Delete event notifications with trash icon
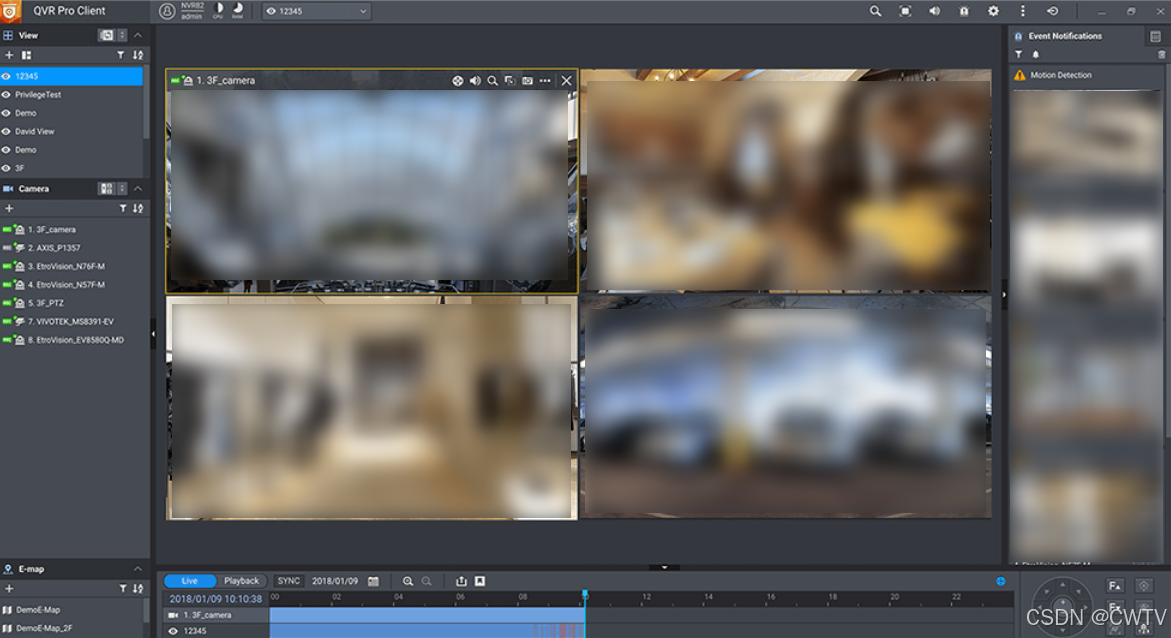This screenshot has height=638, width=1171. (x=1161, y=55)
